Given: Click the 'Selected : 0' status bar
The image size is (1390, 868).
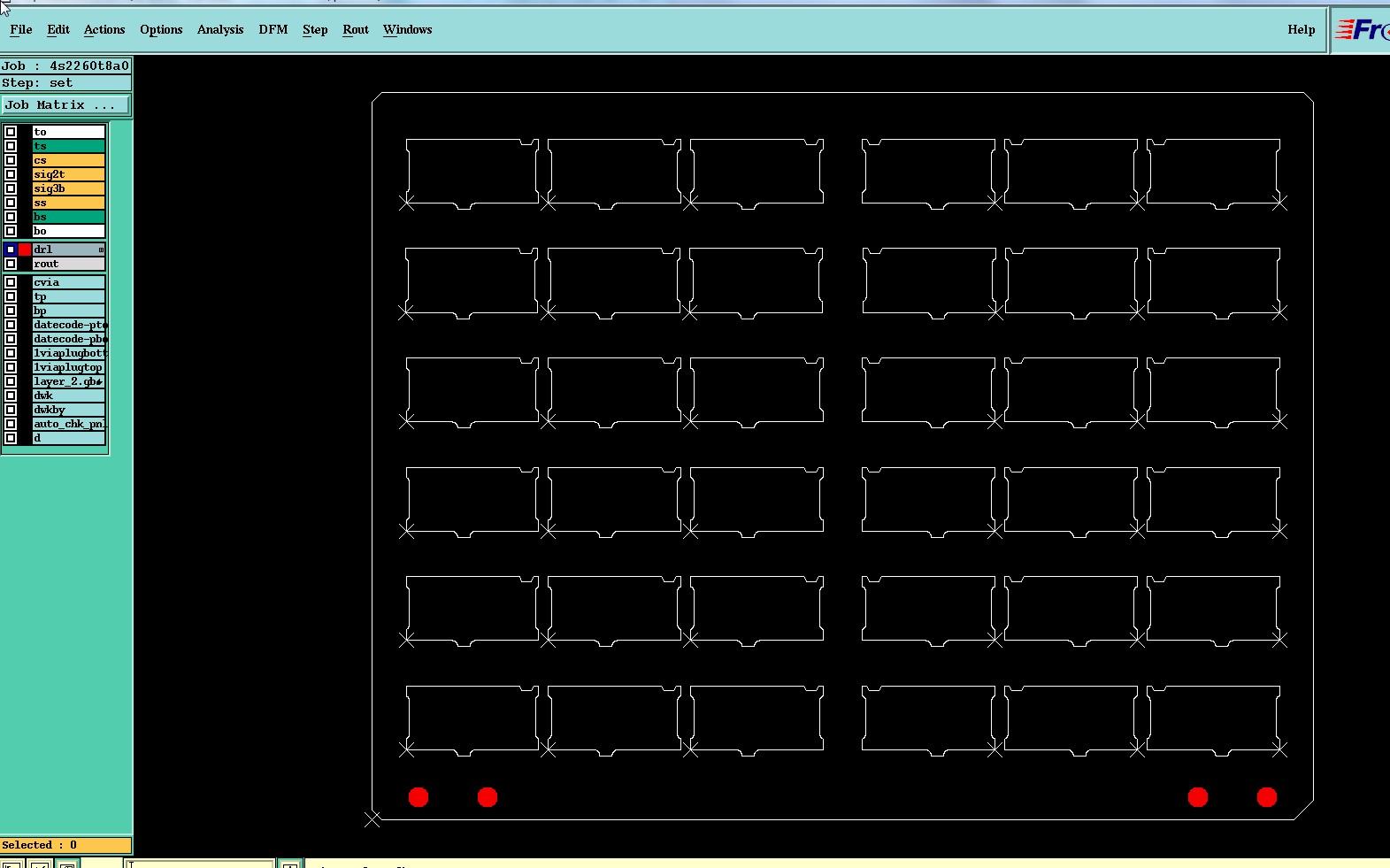Looking at the screenshot, I should click(65, 845).
